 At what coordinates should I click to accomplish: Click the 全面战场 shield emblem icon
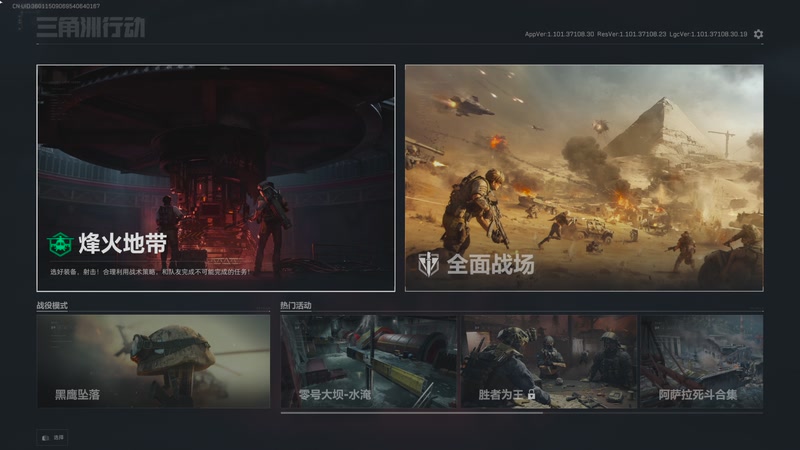click(429, 264)
